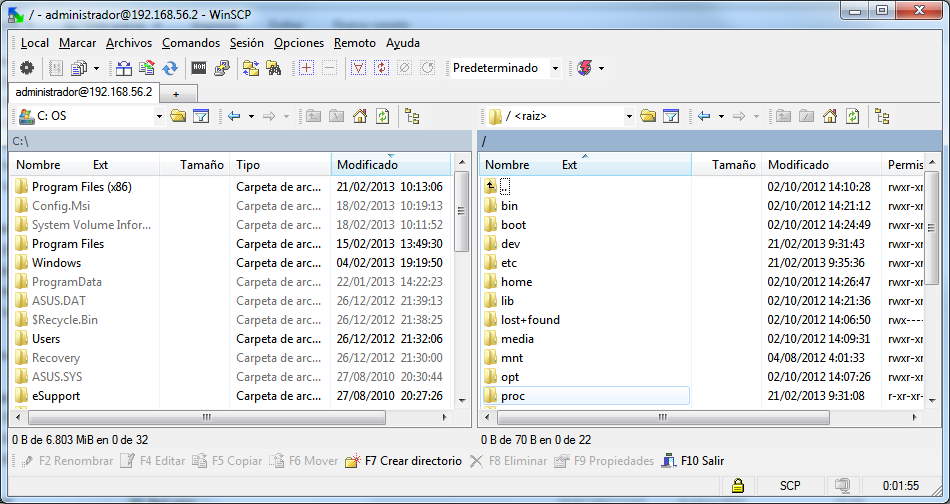Click F7 Crear directorio button
950x504 pixels.
(x=404, y=461)
